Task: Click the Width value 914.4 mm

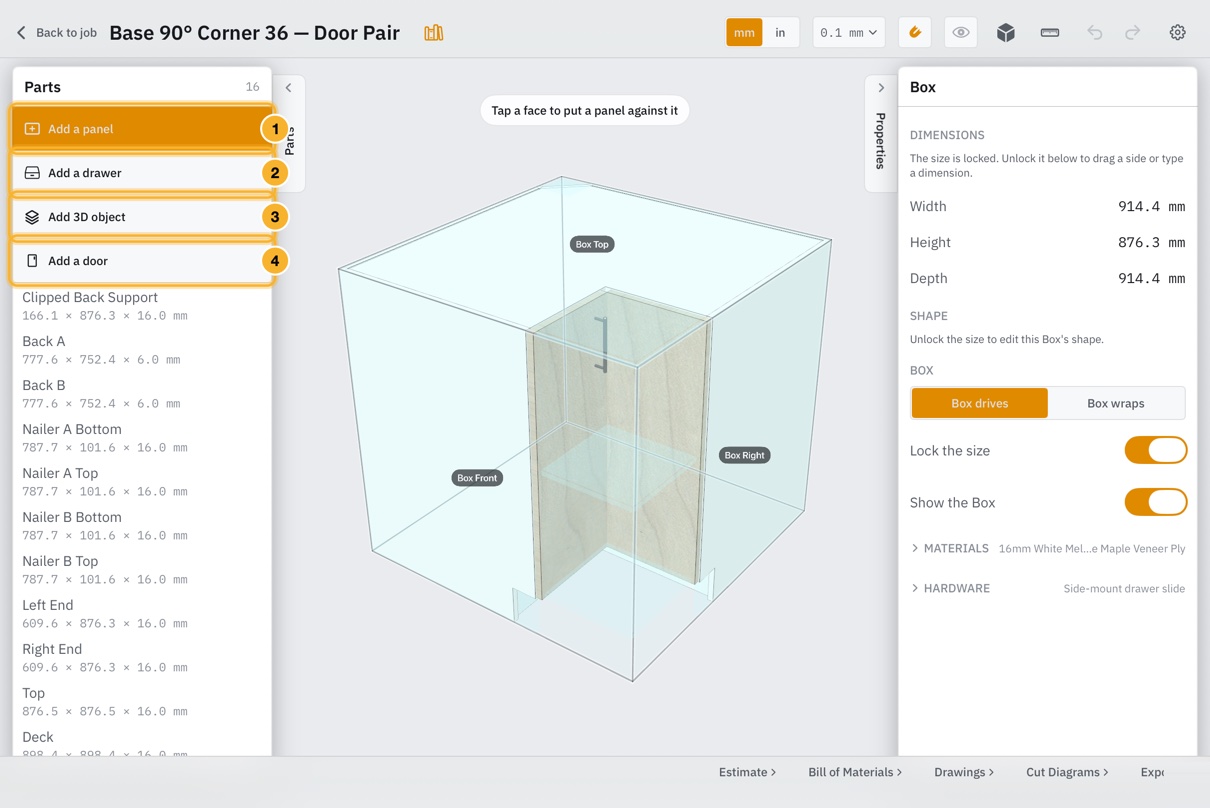Action: [x=1151, y=207]
